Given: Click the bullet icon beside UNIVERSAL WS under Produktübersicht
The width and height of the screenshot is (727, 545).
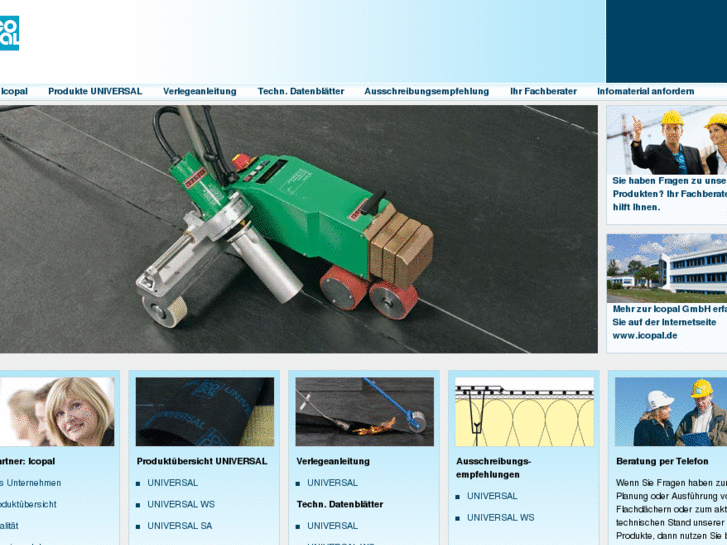Looking at the screenshot, I should point(138,505).
